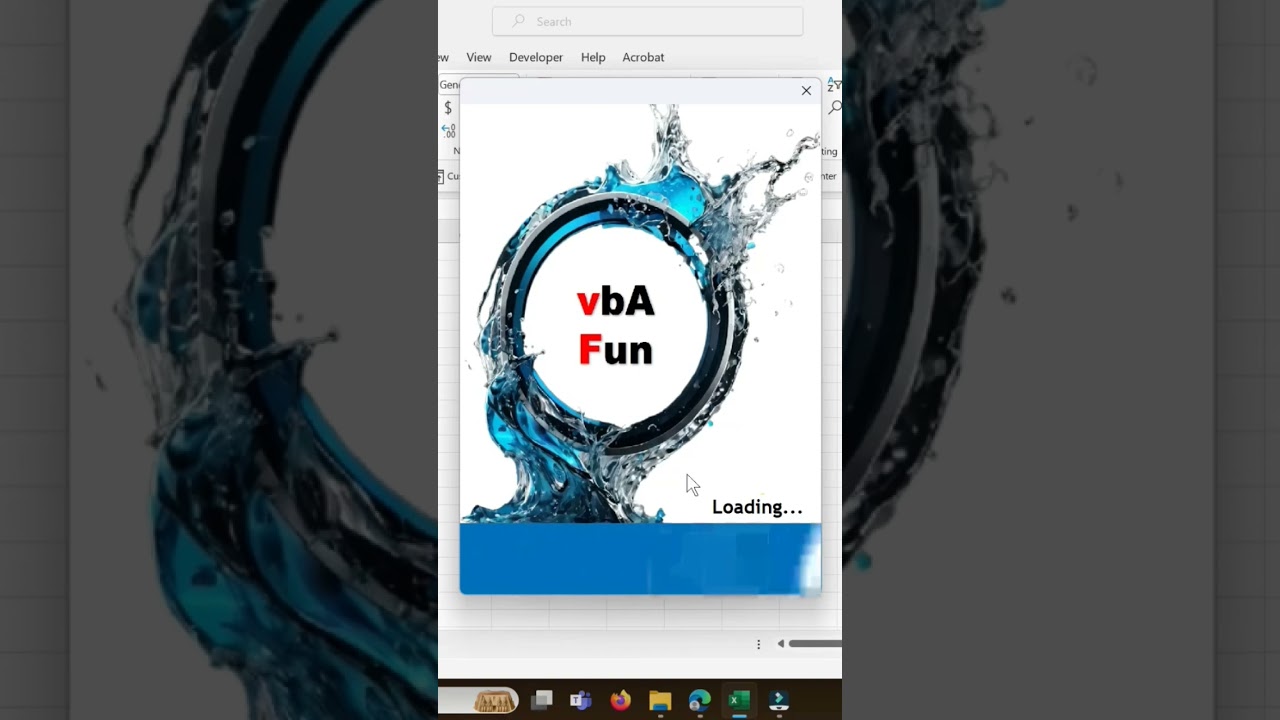Screen dimensions: 1280x720
Task: Open Microsoft Edge from the taskbar
Action: point(699,700)
